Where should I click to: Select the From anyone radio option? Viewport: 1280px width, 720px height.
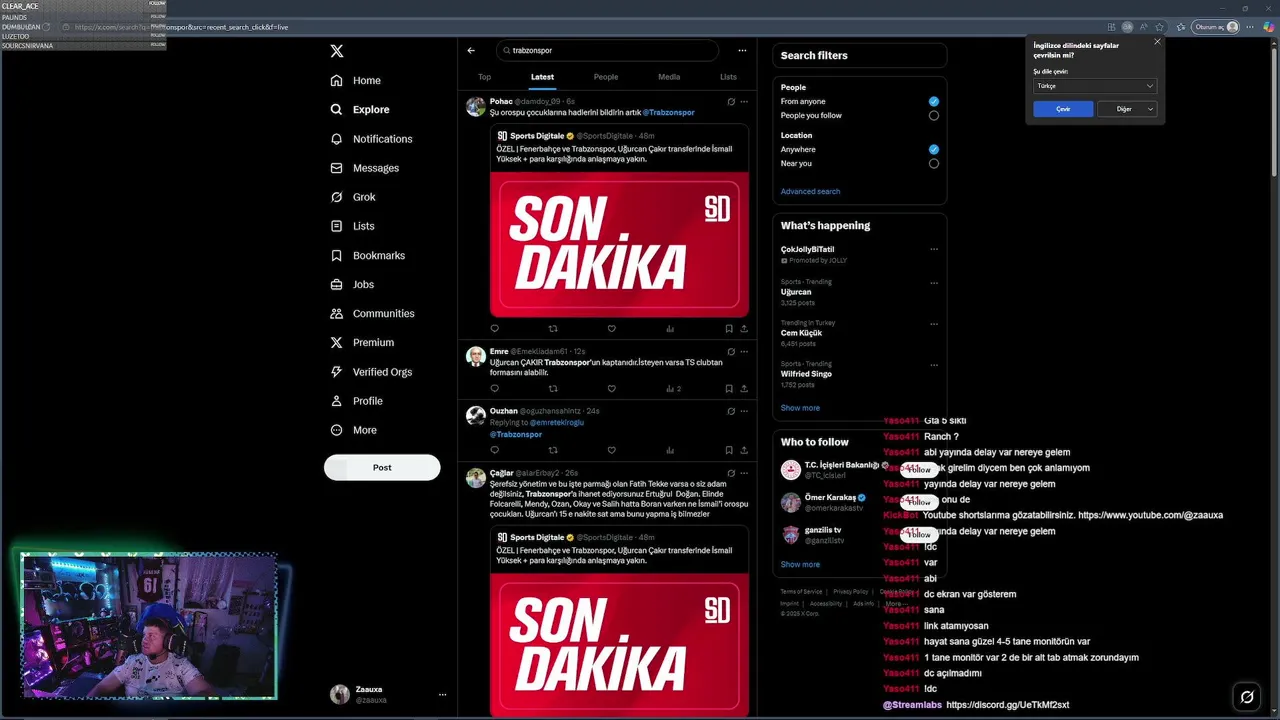tap(933, 101)
